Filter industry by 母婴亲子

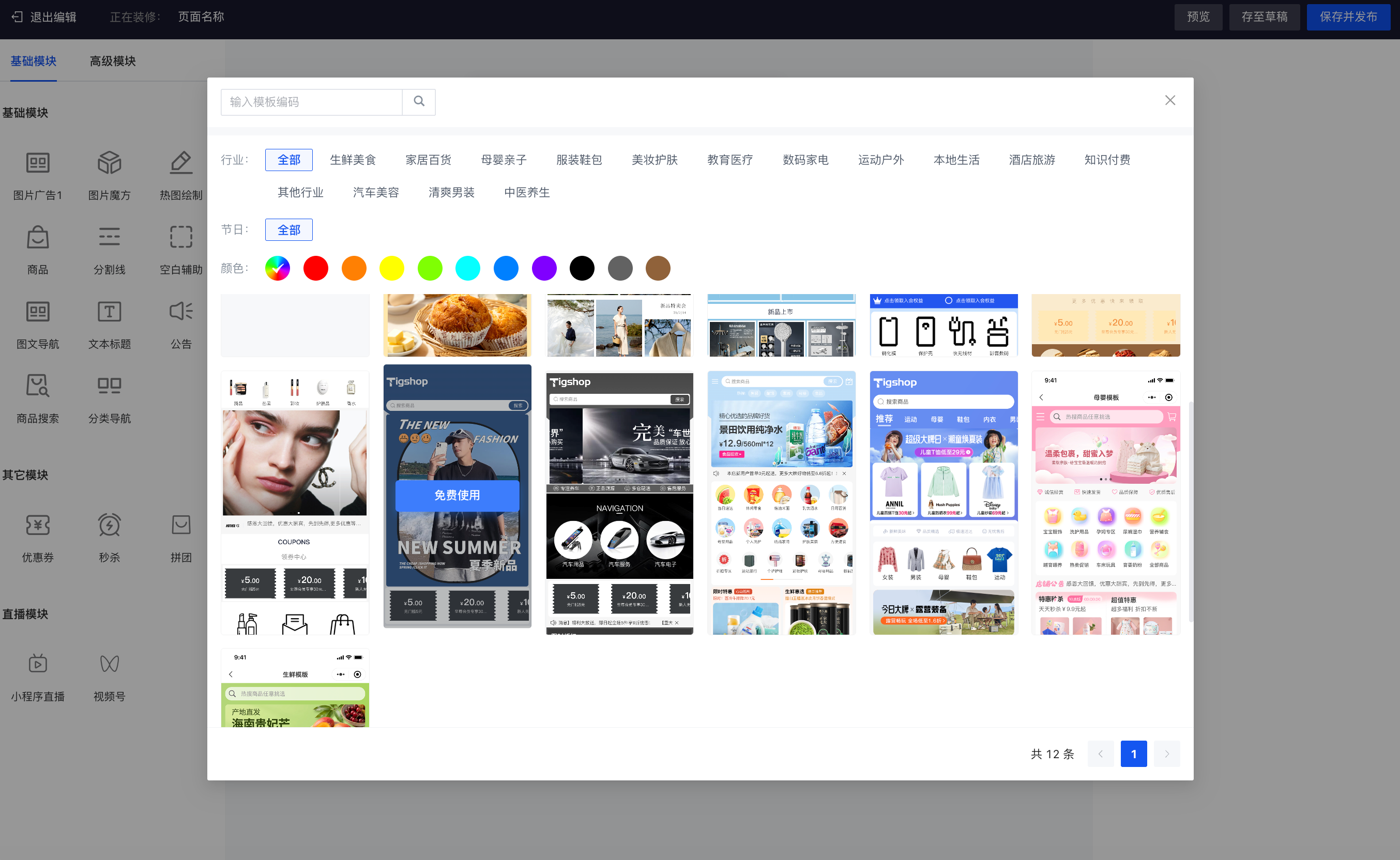coord(504,160)
